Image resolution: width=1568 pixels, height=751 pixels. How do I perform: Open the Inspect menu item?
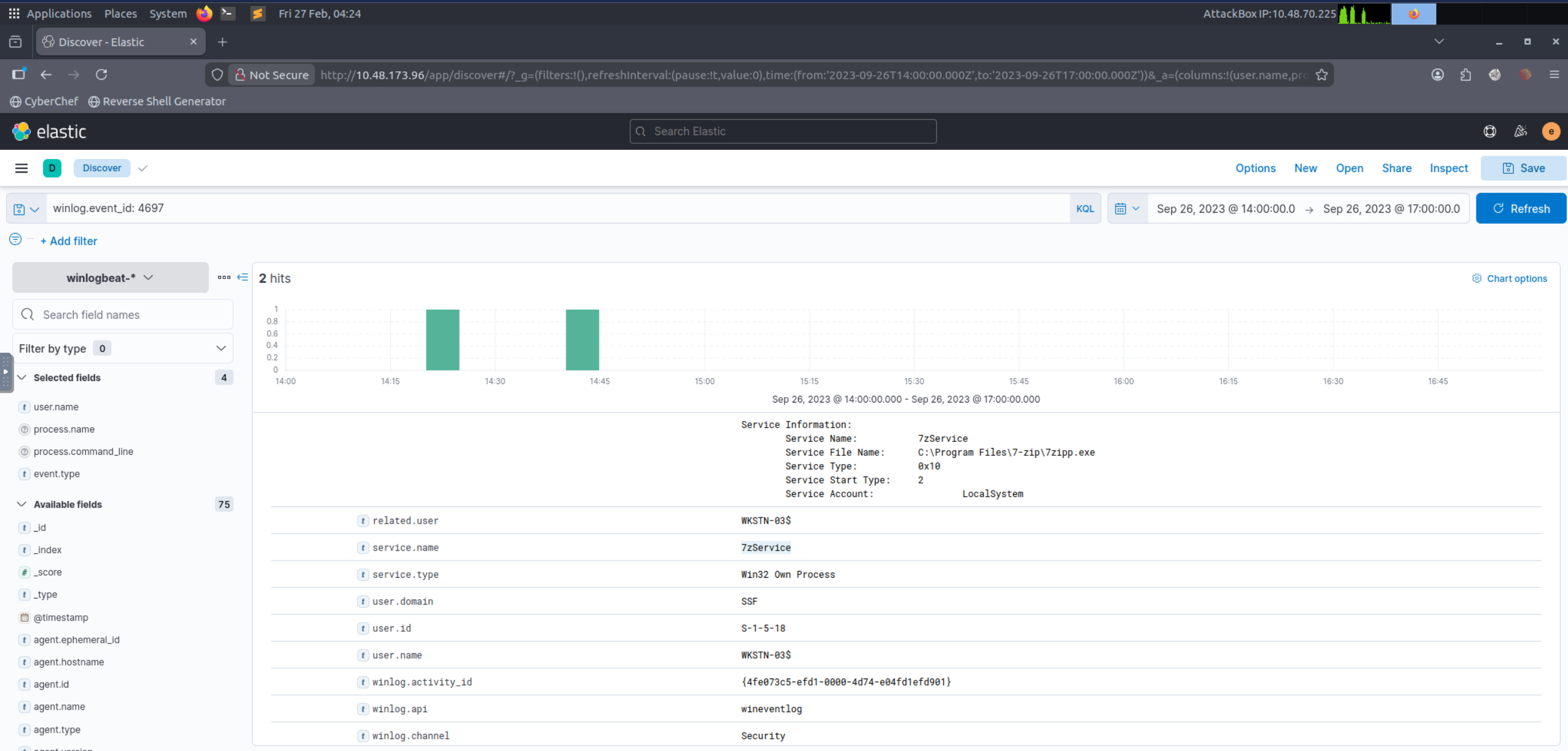coord(1448,168)
